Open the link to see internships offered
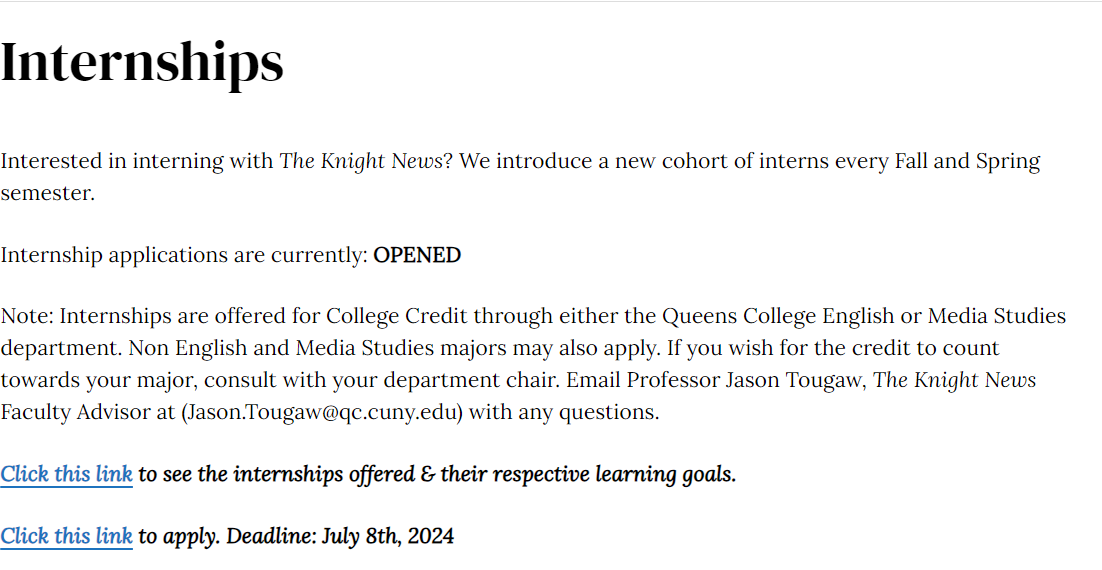This screenshot has height=570, width=1102. pyautogui.click(x=66, y=474)
